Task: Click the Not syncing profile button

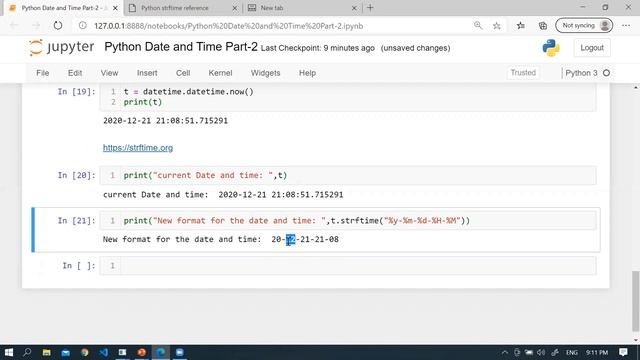Action: coord(584,26)
